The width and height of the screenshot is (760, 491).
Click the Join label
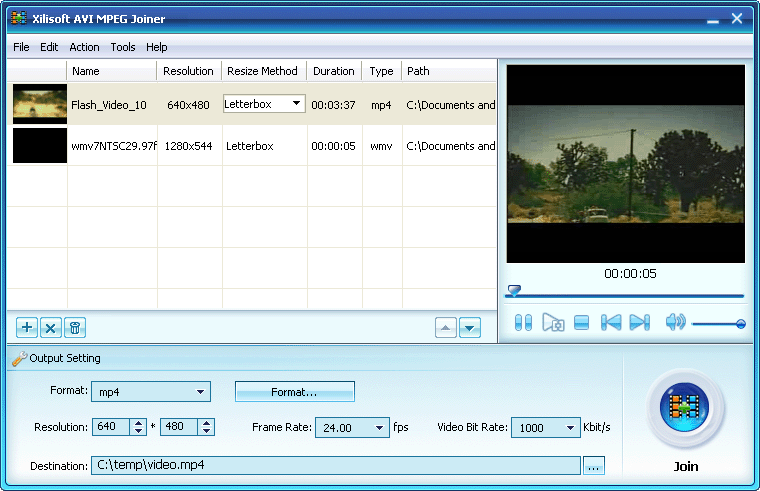(x=686, y=466)
